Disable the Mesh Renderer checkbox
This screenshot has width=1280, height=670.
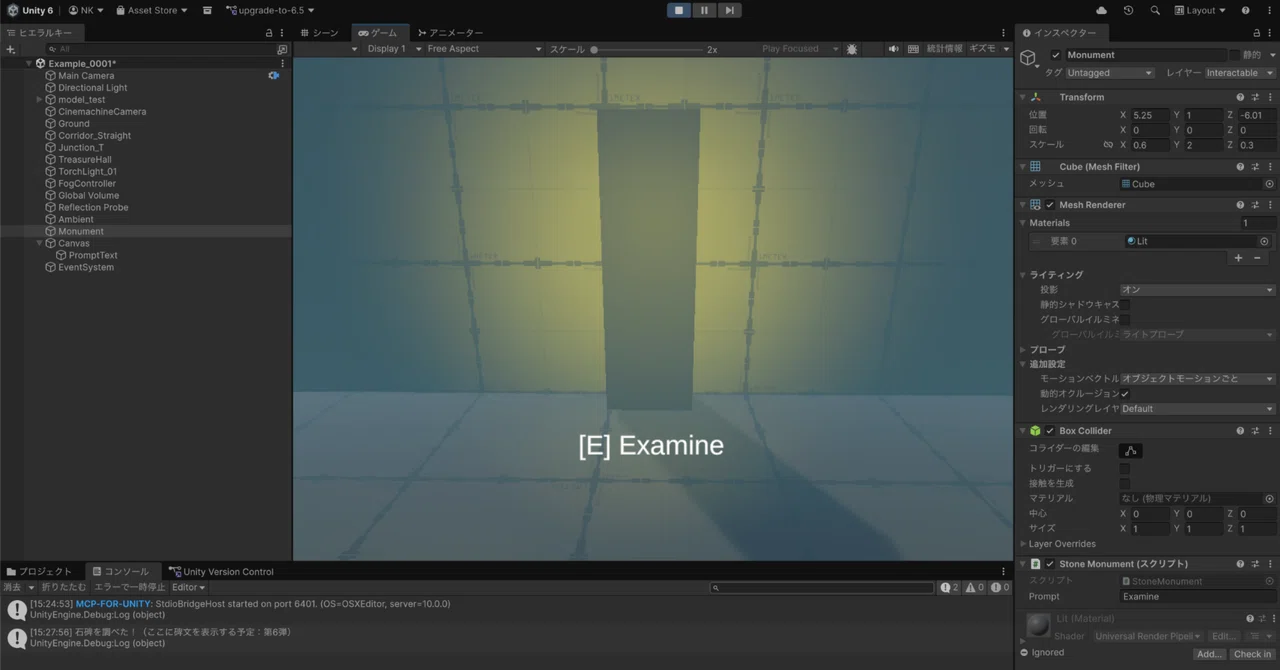coord(1050,205)
